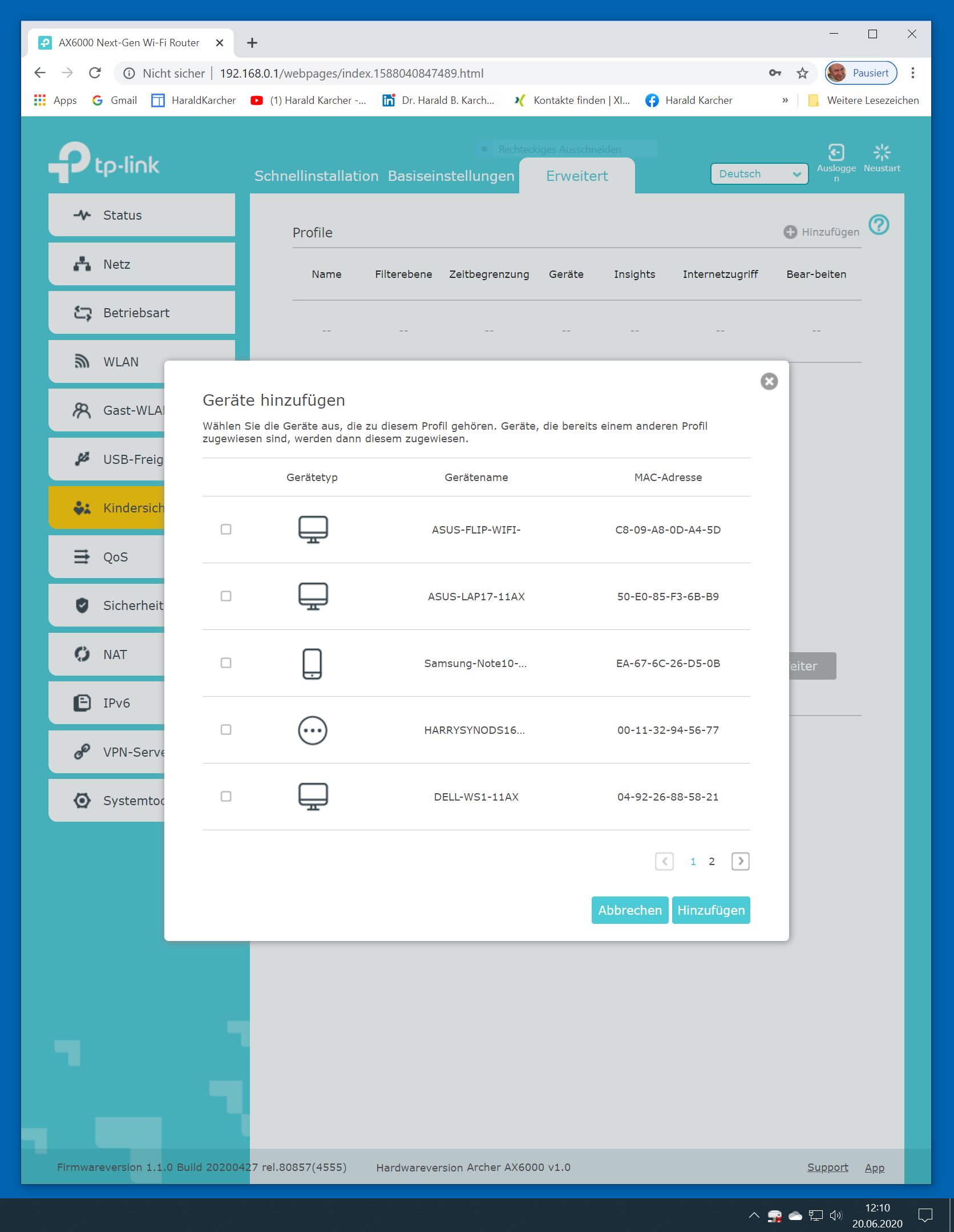This screenshot has width=954, height=1232.
Task: Restart the router via Neustart icon
Action: click(882, 152)
